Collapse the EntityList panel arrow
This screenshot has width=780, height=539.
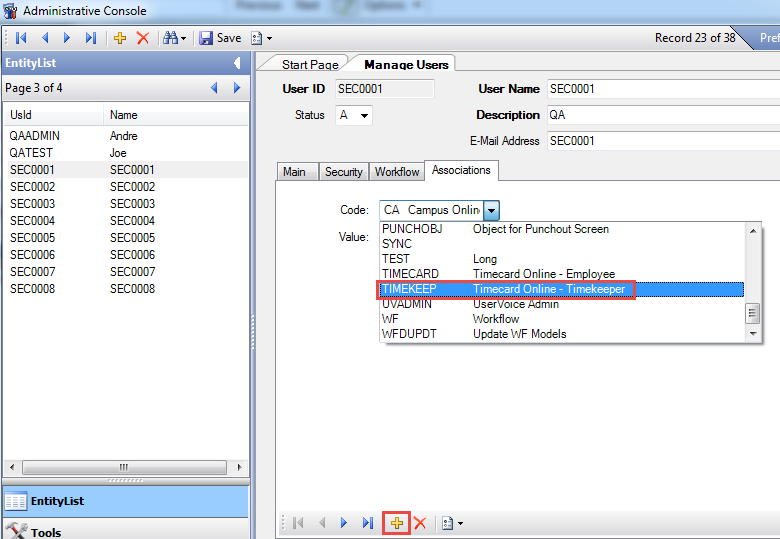[237, 63]
